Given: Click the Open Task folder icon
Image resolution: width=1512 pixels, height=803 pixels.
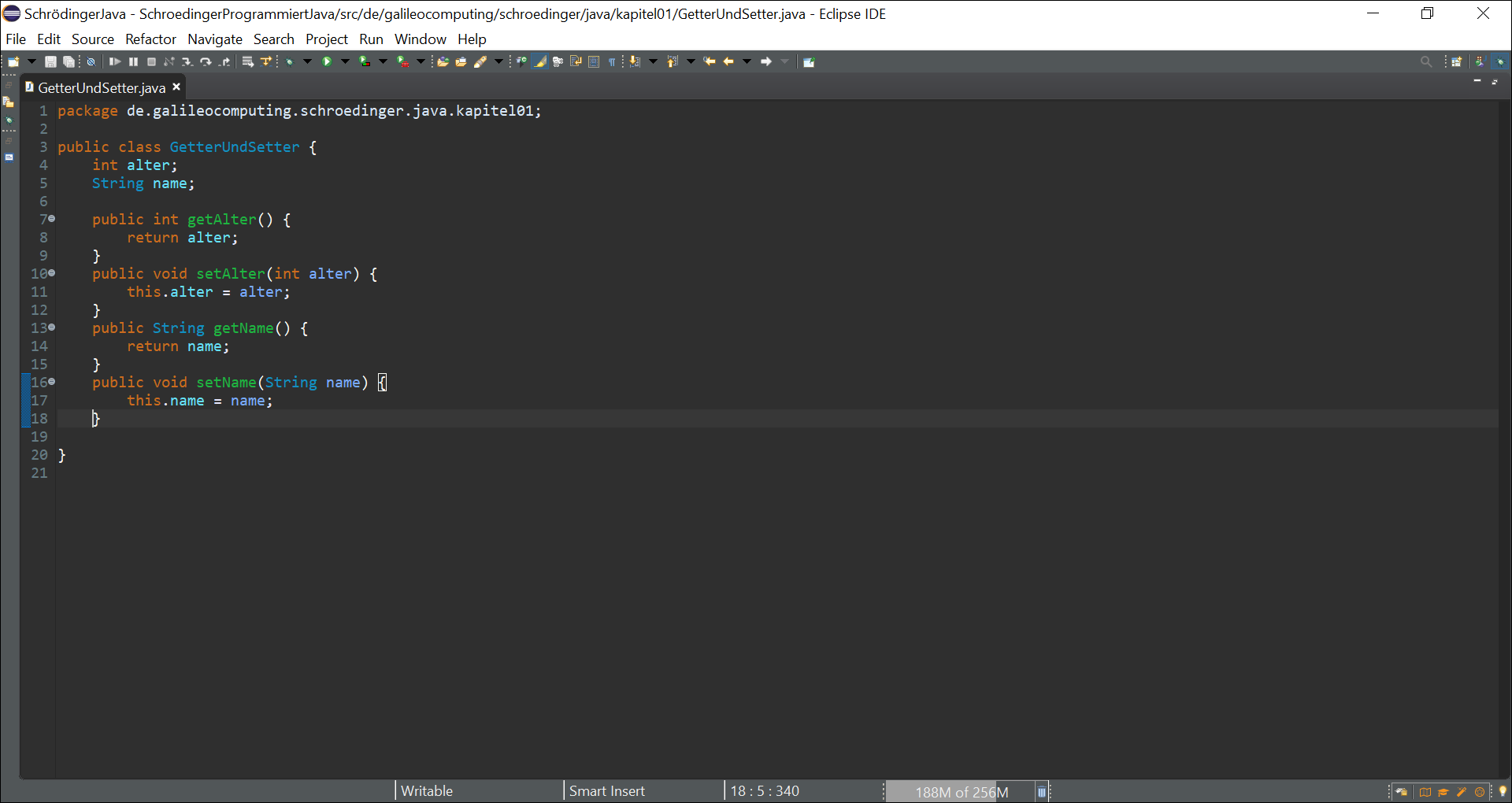Looking at the screenshot, I should click(461, 61).
